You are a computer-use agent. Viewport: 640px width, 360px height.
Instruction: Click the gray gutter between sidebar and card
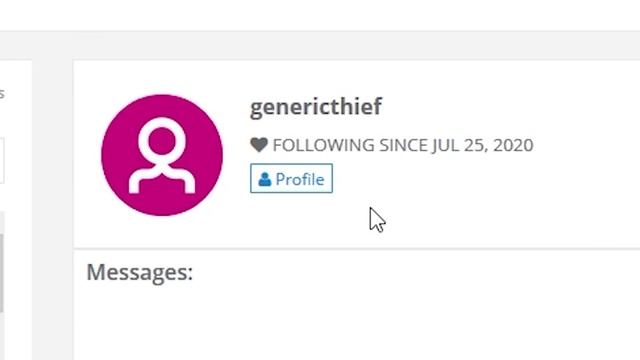pos(53,210)
